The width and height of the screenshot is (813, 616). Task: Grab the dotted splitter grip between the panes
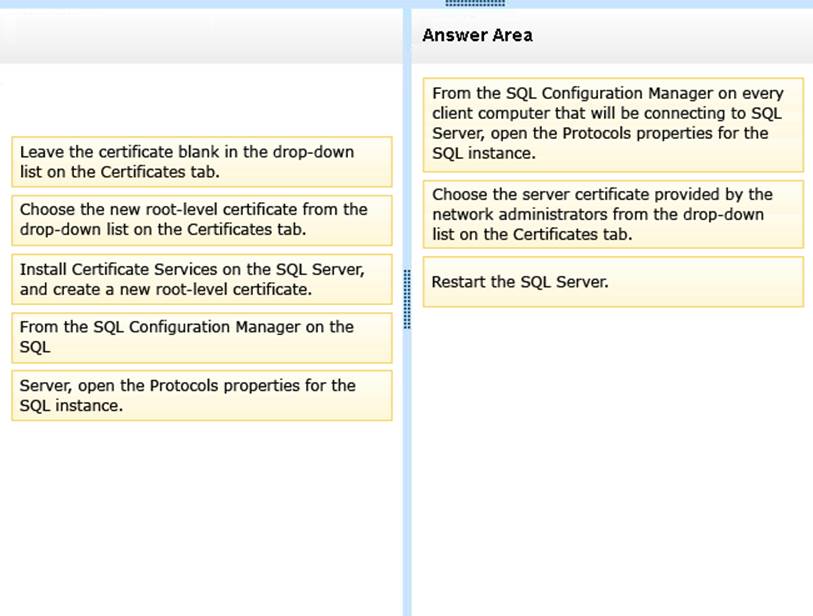(407, 298)
